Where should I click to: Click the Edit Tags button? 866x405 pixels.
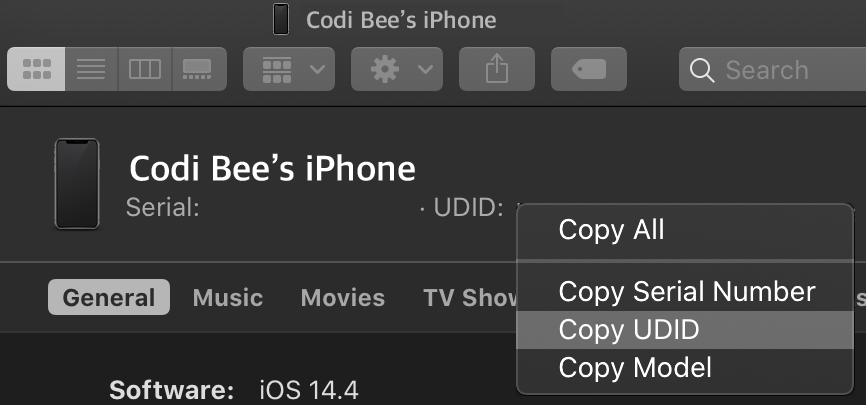click(588, 70)
